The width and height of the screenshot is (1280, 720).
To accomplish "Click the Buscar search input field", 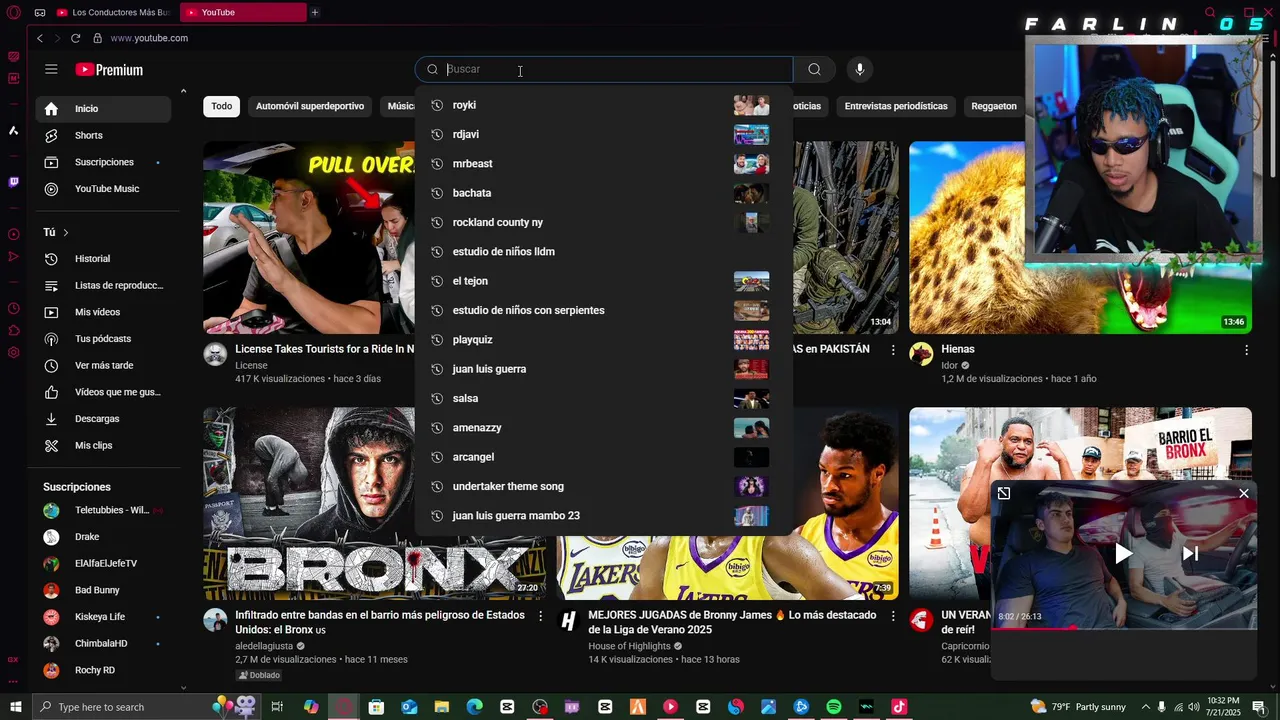I will point(604,69).
